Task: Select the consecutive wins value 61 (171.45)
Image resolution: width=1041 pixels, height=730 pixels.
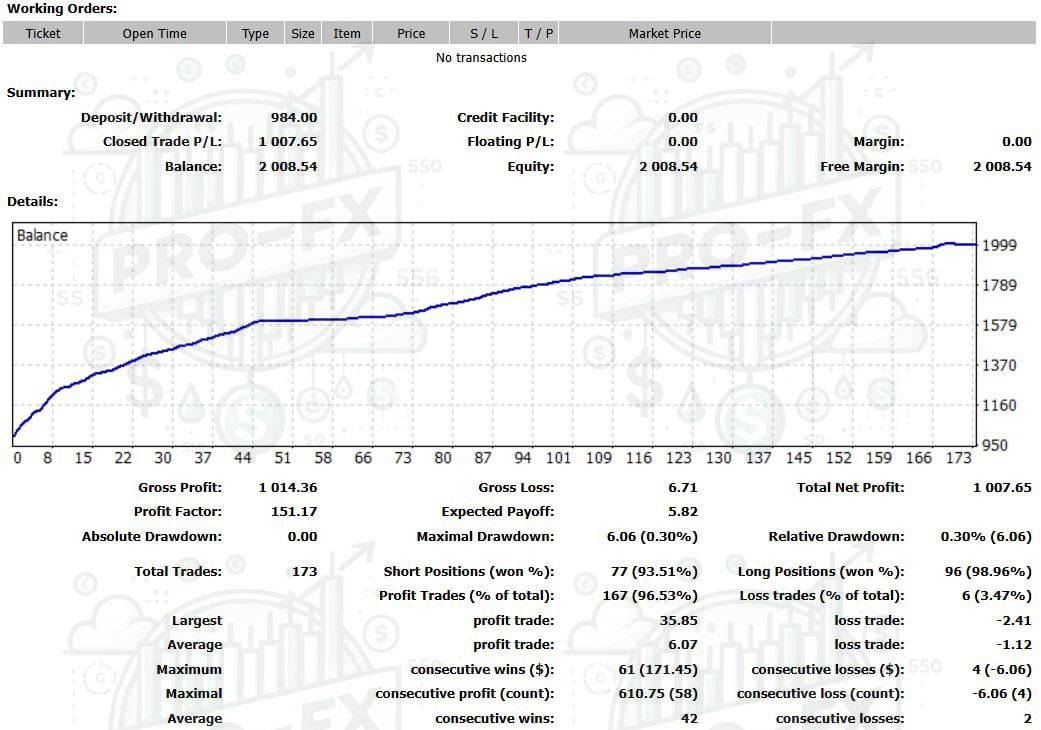Action: tap(658, 670)
